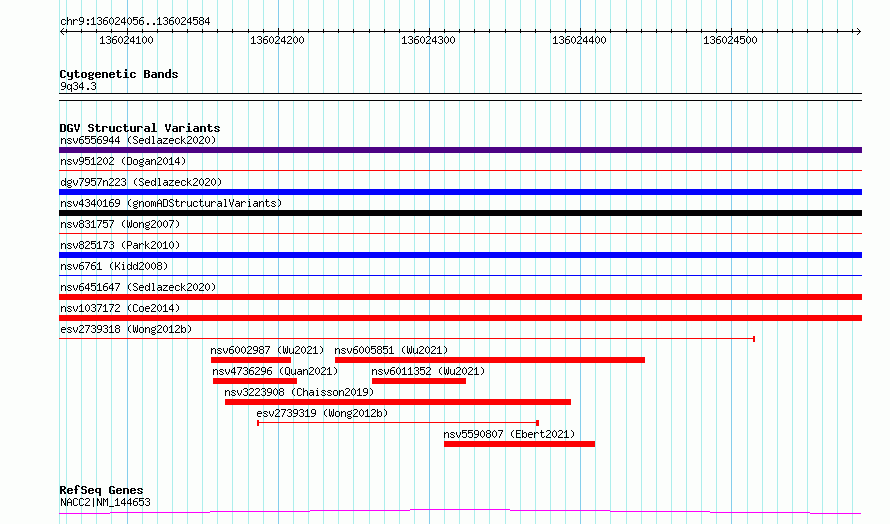Open nsv825173 (Park2010) variant label
The width and height of the screenshot is (890, 524).
coord(120,245)
